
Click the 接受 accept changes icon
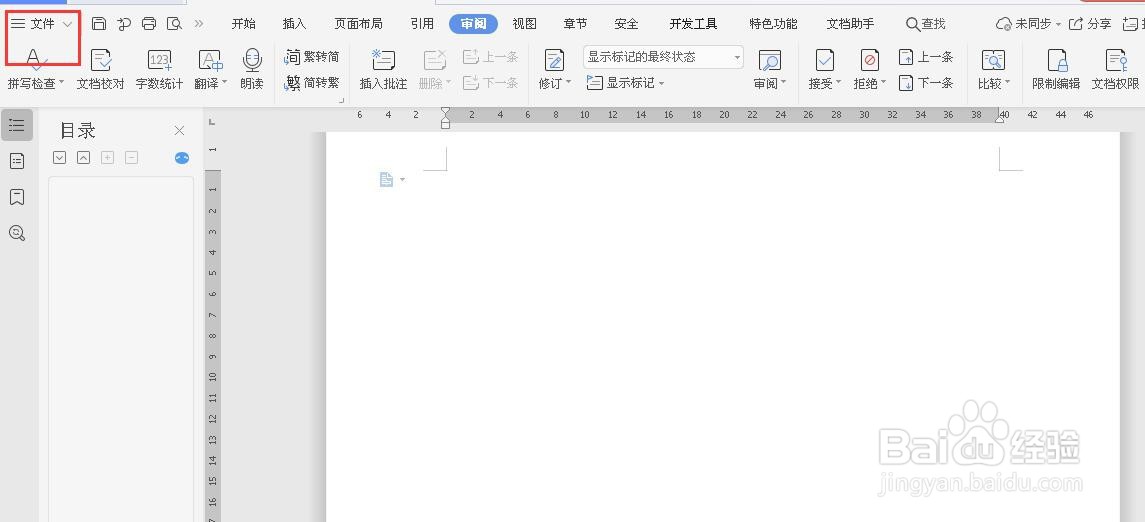824,60
